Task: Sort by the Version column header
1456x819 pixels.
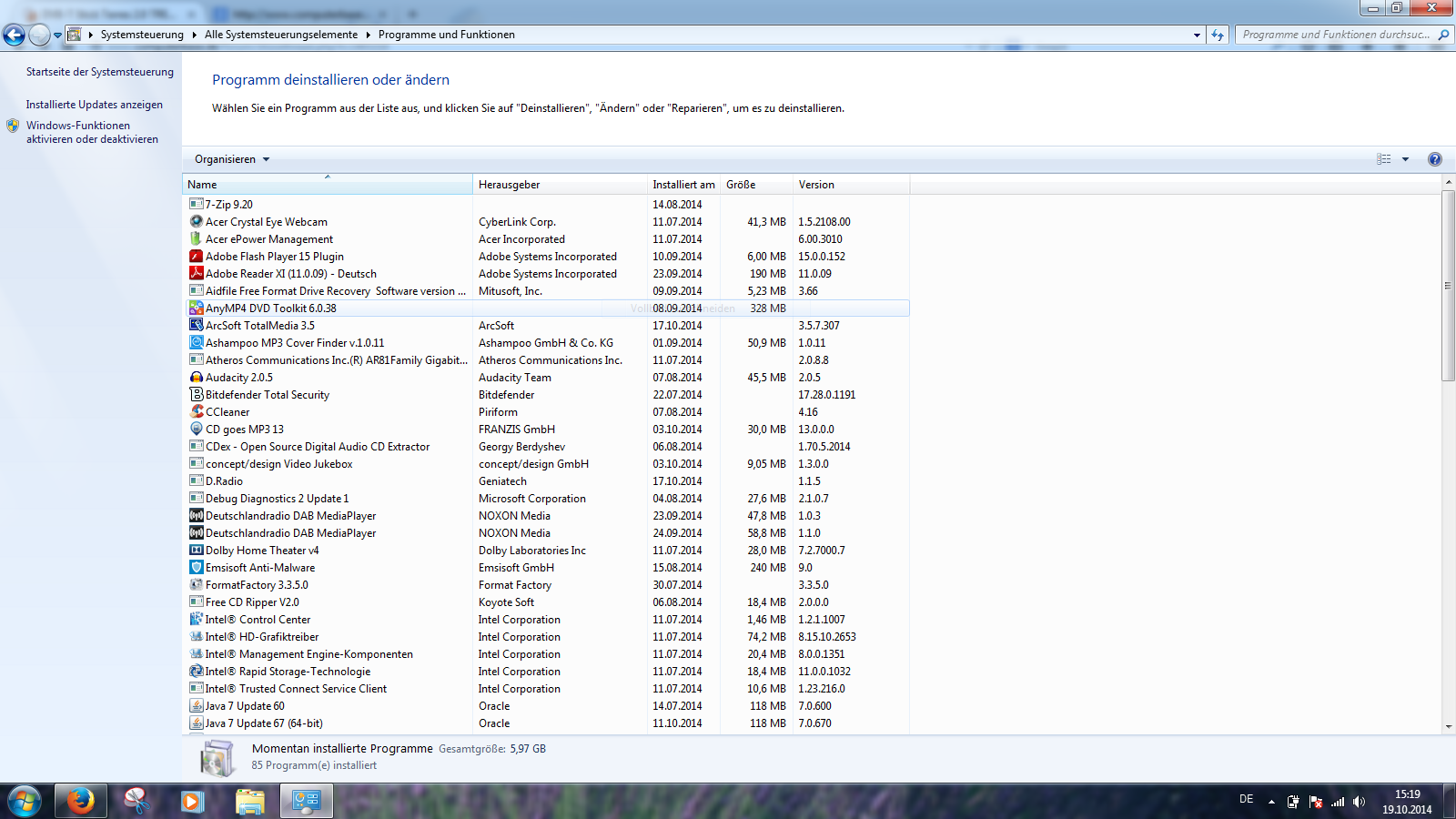Action: (x=851, y=185)
